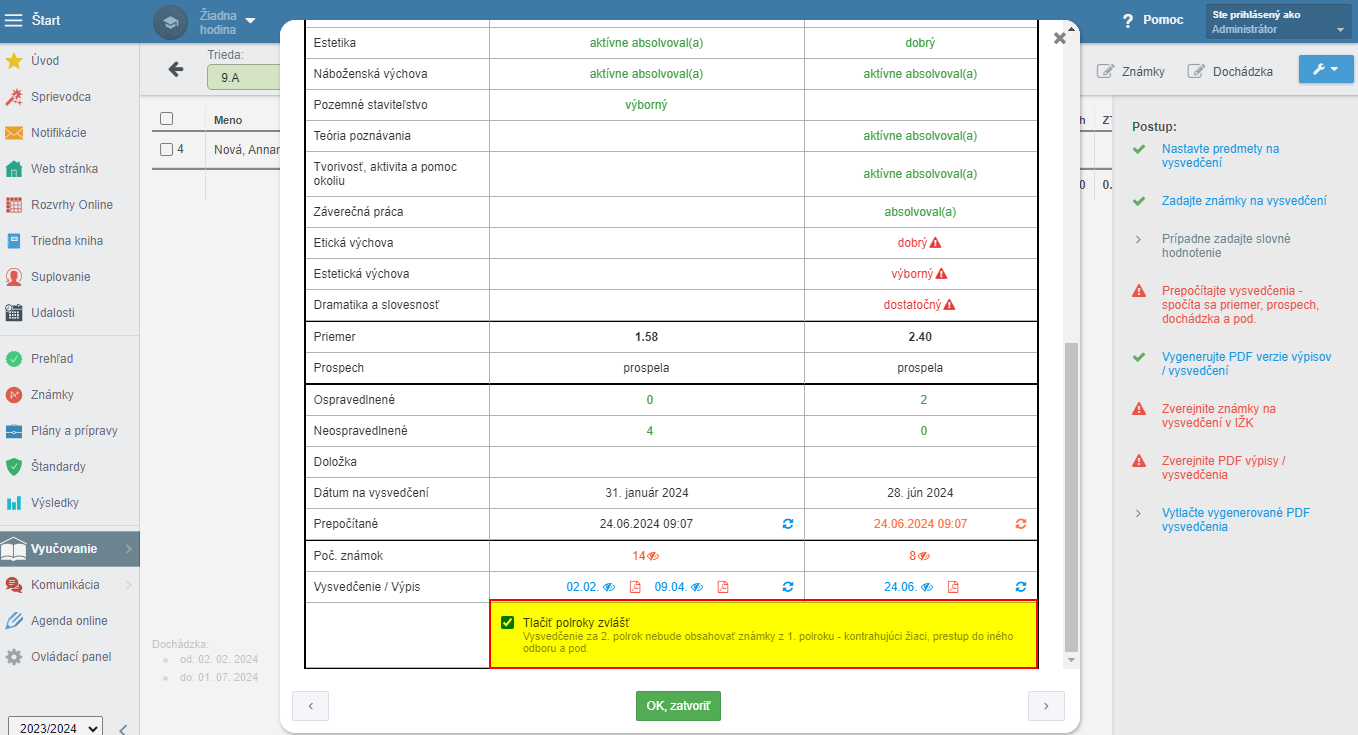Check the box for student Nová, Anna
This screenshot has width=1358, height=735.
[167, 150]
